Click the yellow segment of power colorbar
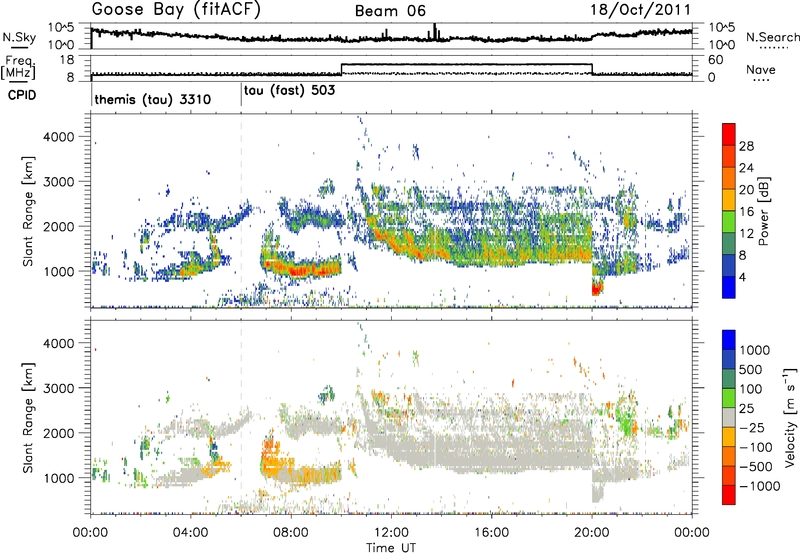Viewport: 800px width, 554px height. click(729, 200)
